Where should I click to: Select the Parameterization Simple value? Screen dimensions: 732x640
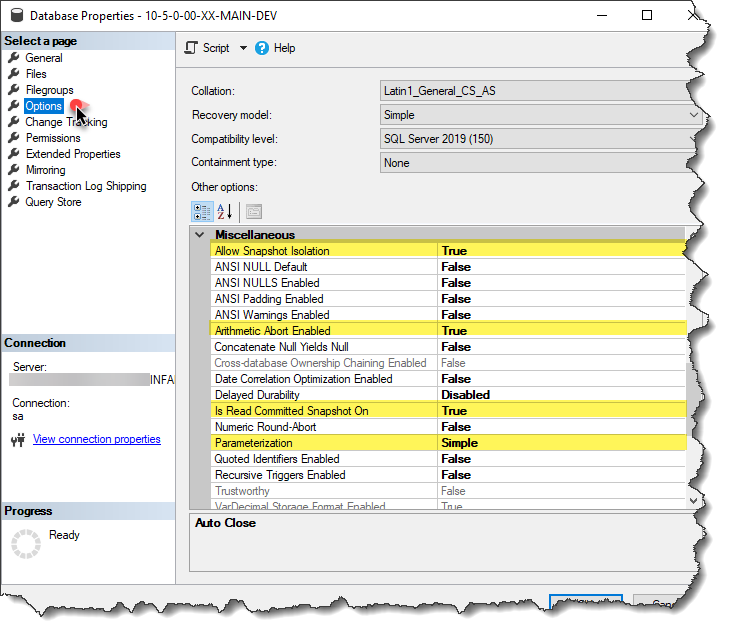(562, 443)
